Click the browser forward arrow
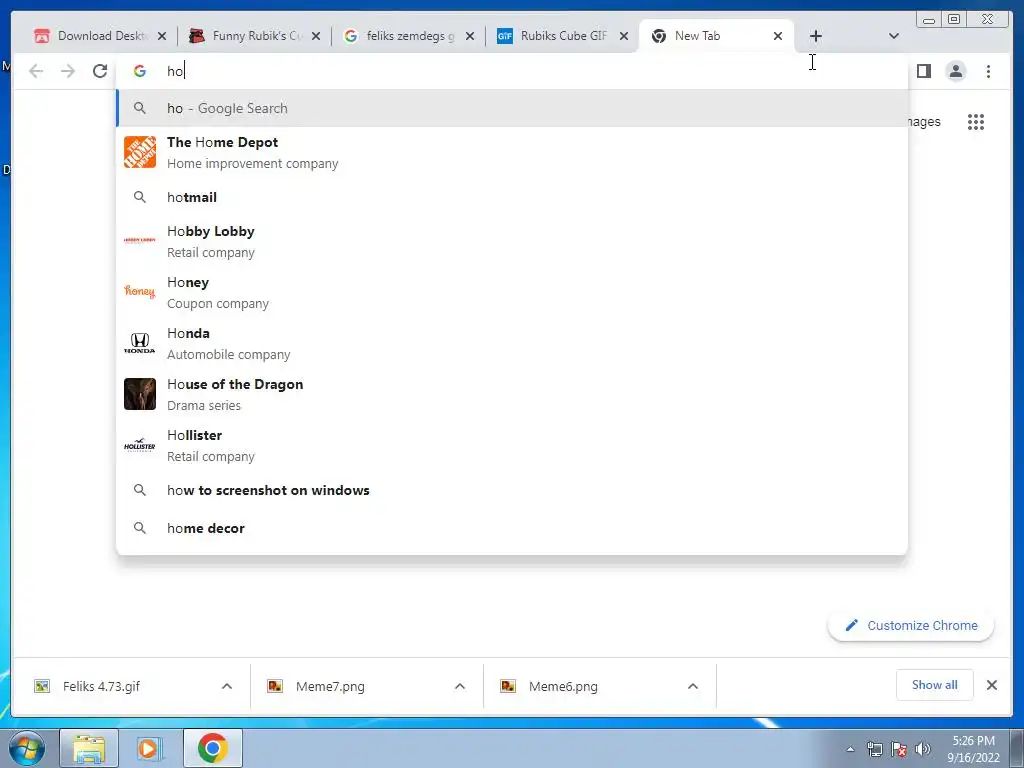The width and height of the screenshot is (1024, 768). coord(68,71)
